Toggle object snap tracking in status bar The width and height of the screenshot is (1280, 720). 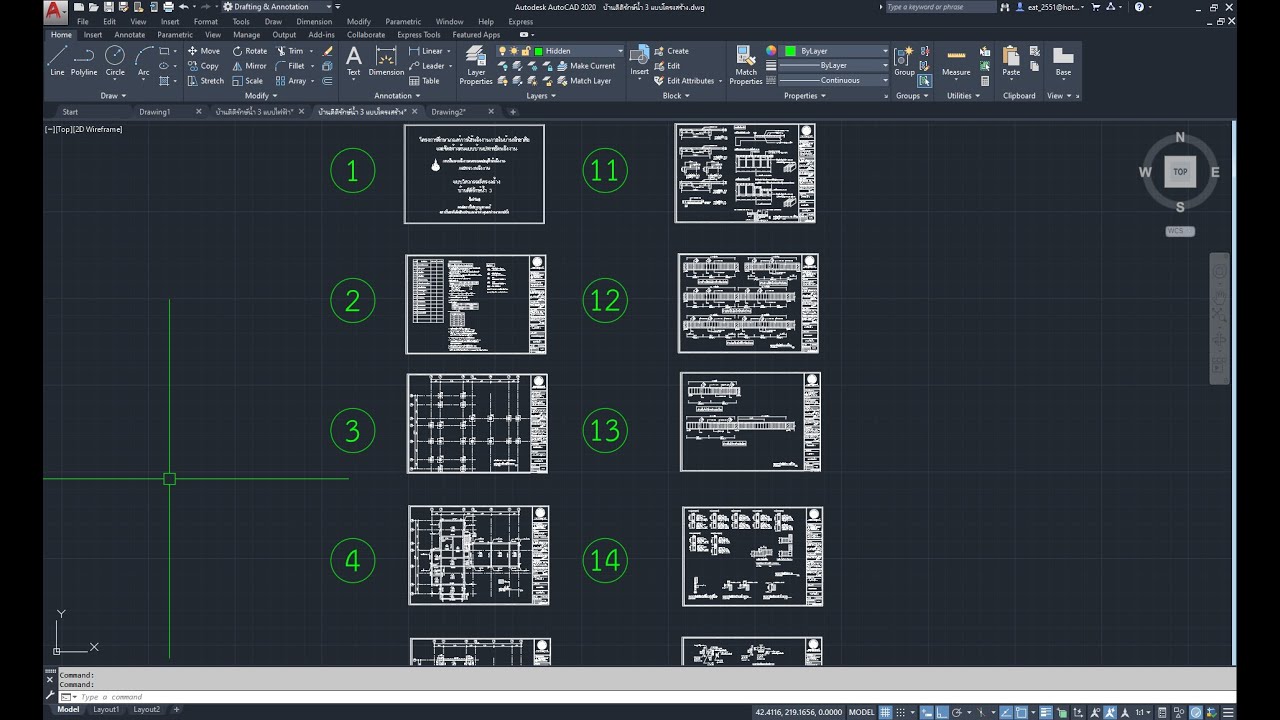(x=1005, y=712)
